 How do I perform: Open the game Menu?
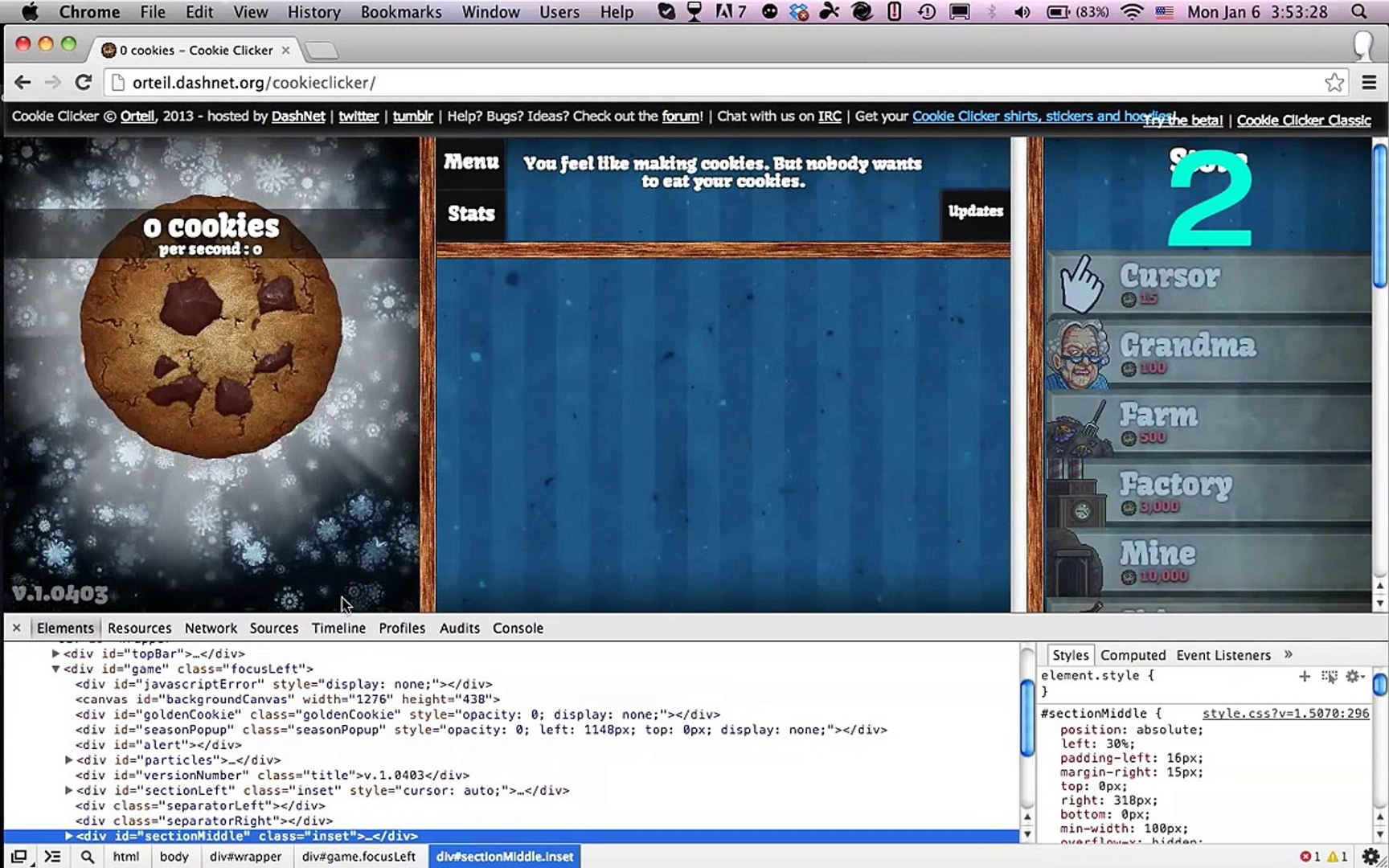click(471, 162)
